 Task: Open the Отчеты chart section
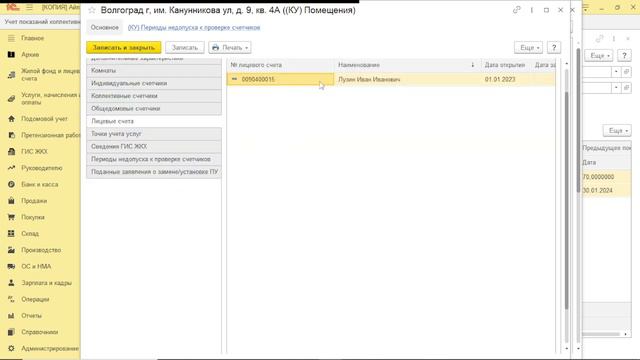pos(11,316)
